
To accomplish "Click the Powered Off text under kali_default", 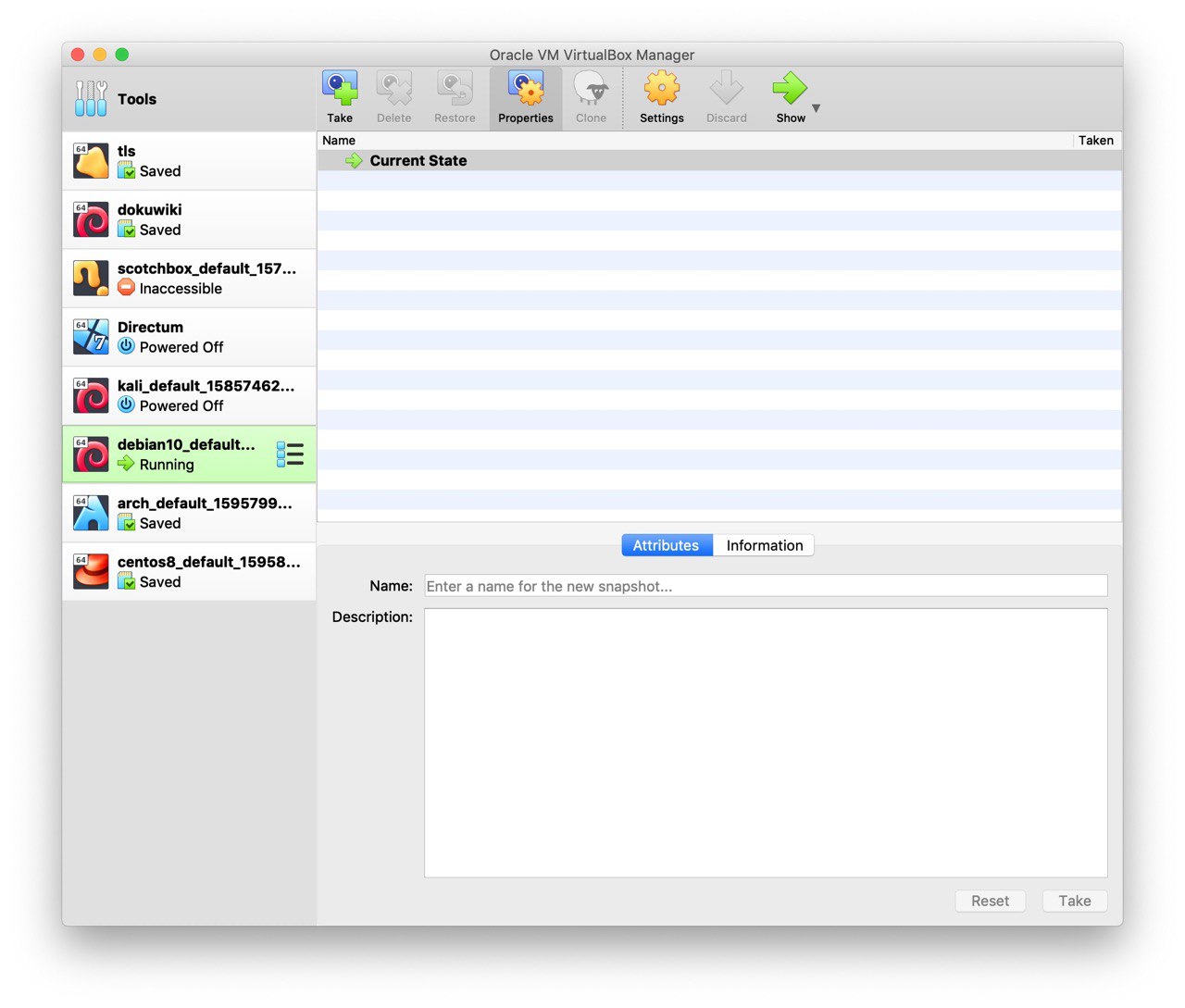I will [x=181, y=405].
